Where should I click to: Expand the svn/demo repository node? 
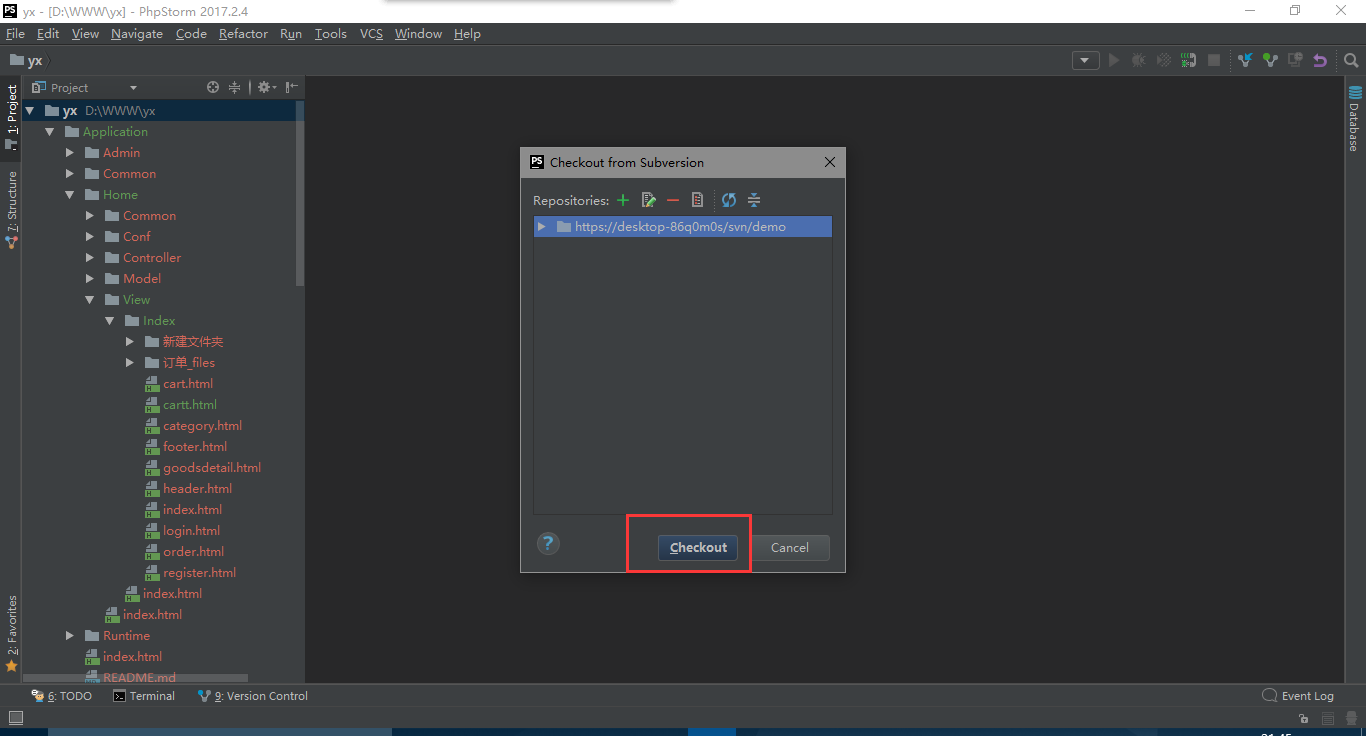point(542,227)
